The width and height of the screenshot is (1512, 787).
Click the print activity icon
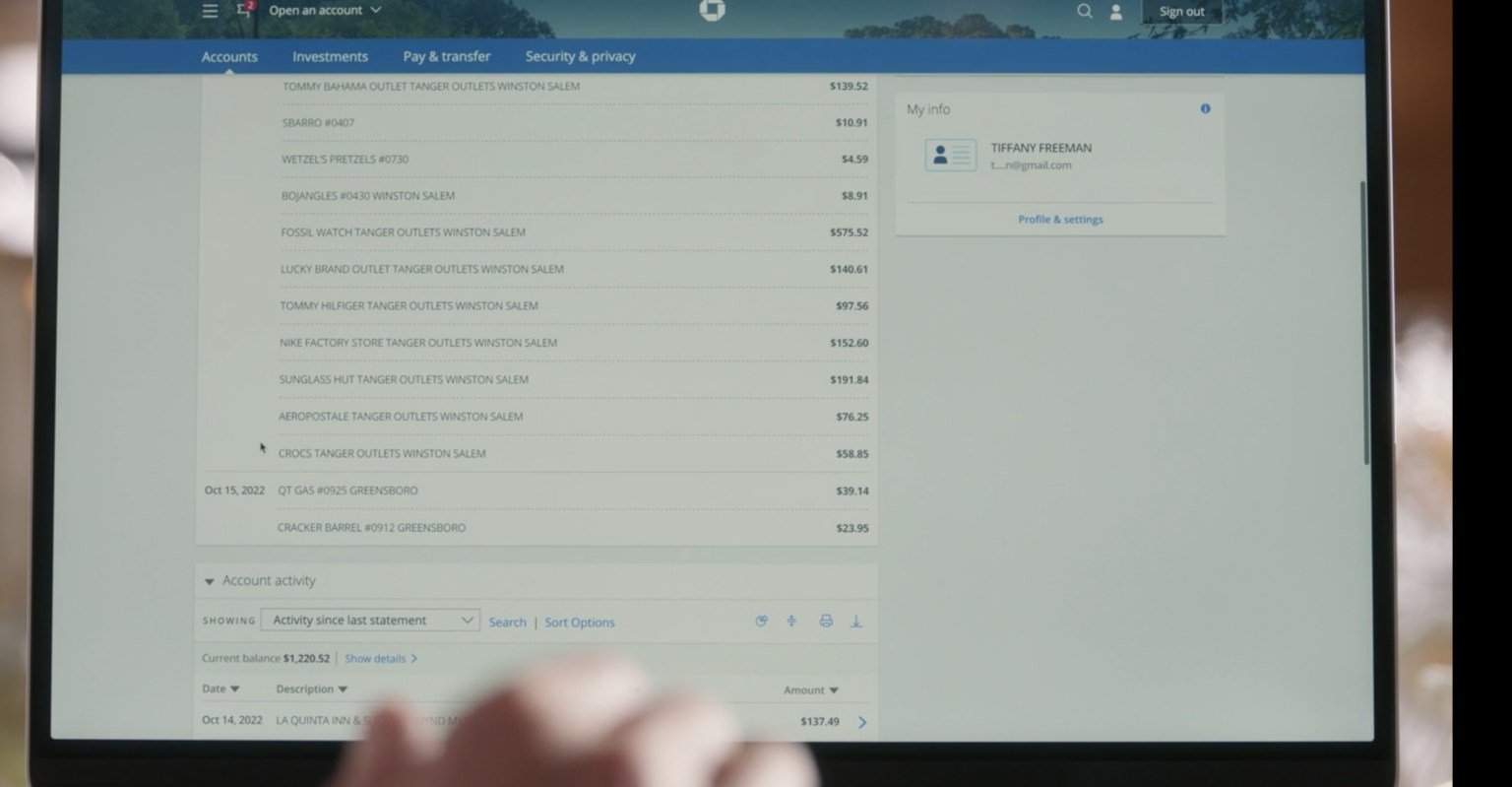[826, 622]
